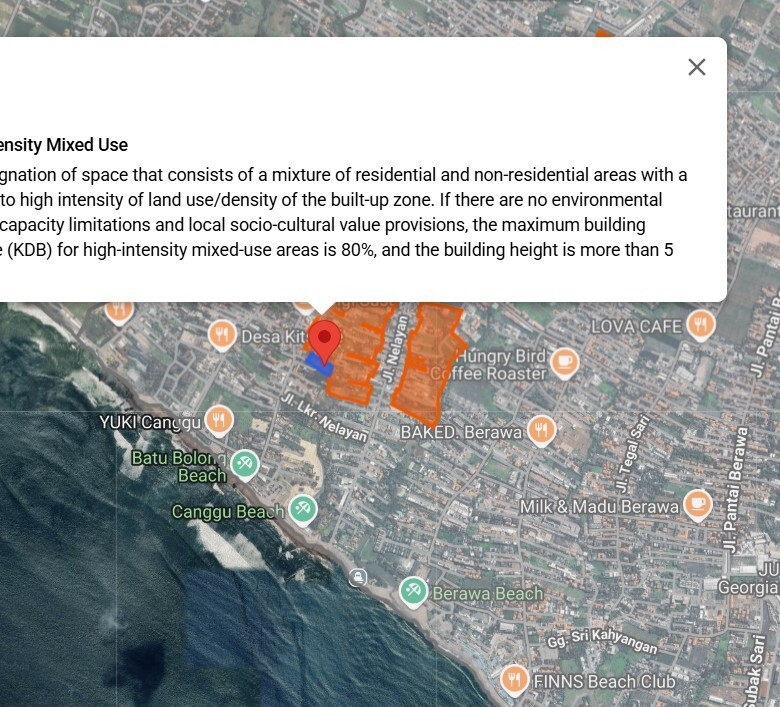This screenshot has width=780, height=707.
Task: Close the zoning info popup
Action: point(697,67)
